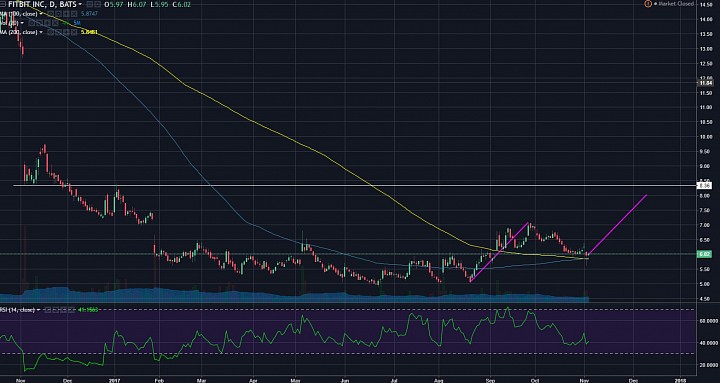Click the 8.36 price label on the axis

click(704, 186)
